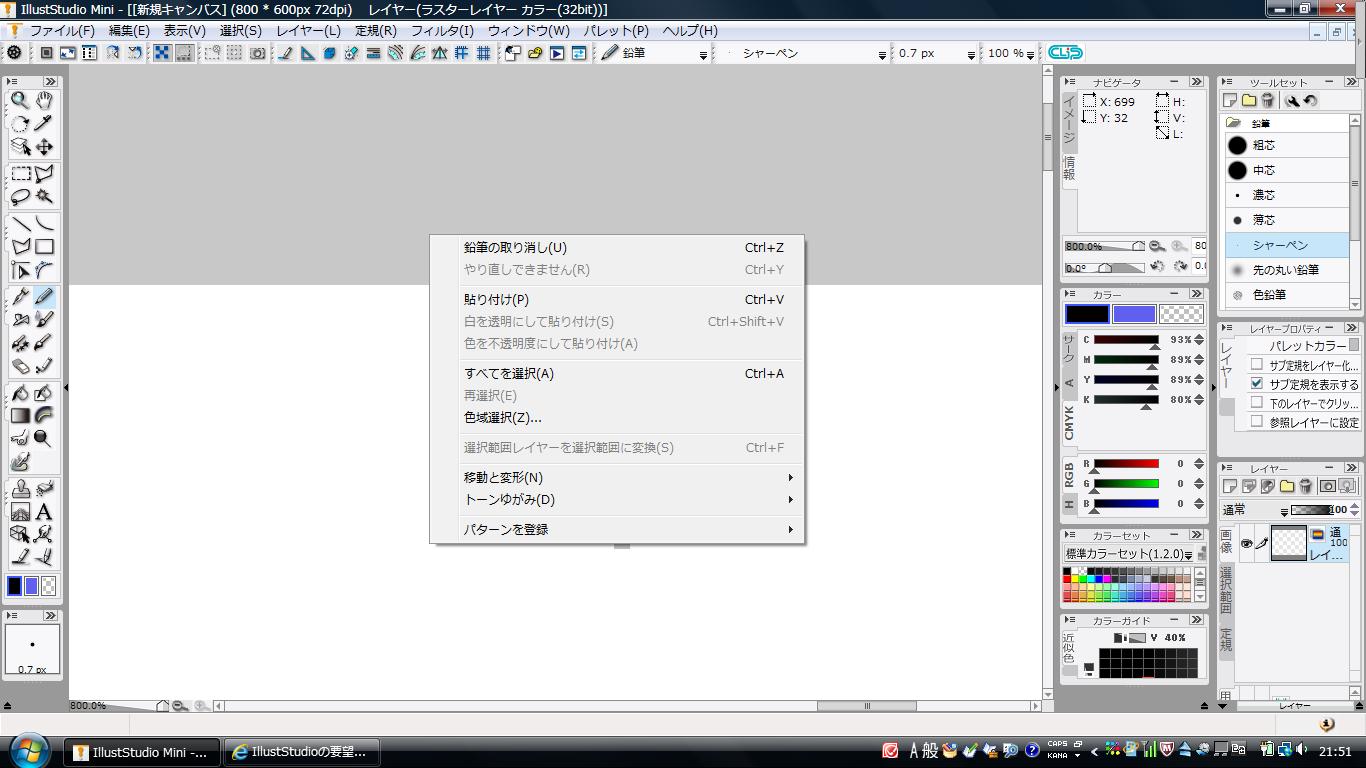Viewport: 1366px width, 768px height.
Task: Click the trash icon in tool set panel
Action: 1268,100
